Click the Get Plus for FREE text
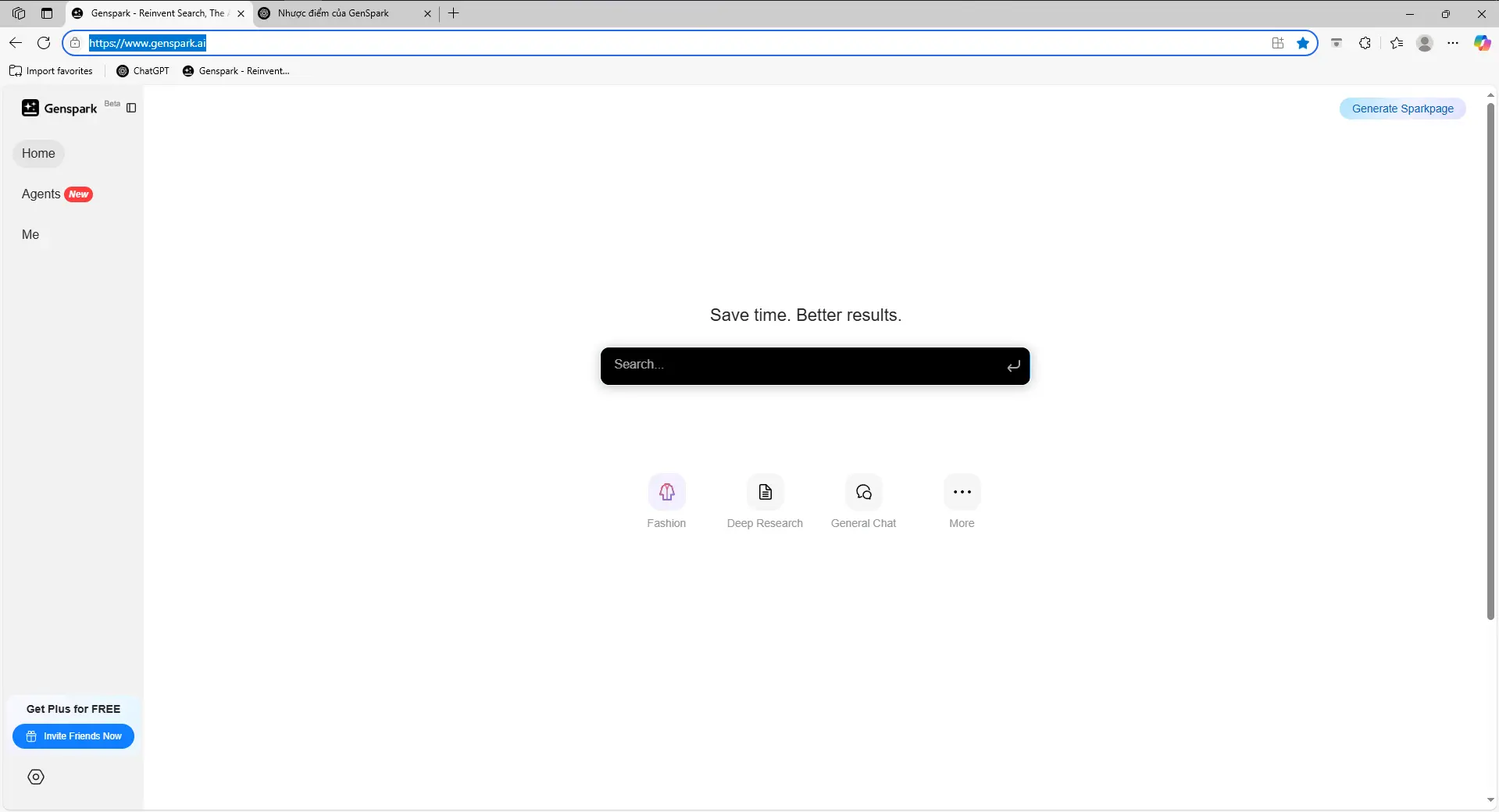Screen dimensions: 1499x812 point(73,709)
